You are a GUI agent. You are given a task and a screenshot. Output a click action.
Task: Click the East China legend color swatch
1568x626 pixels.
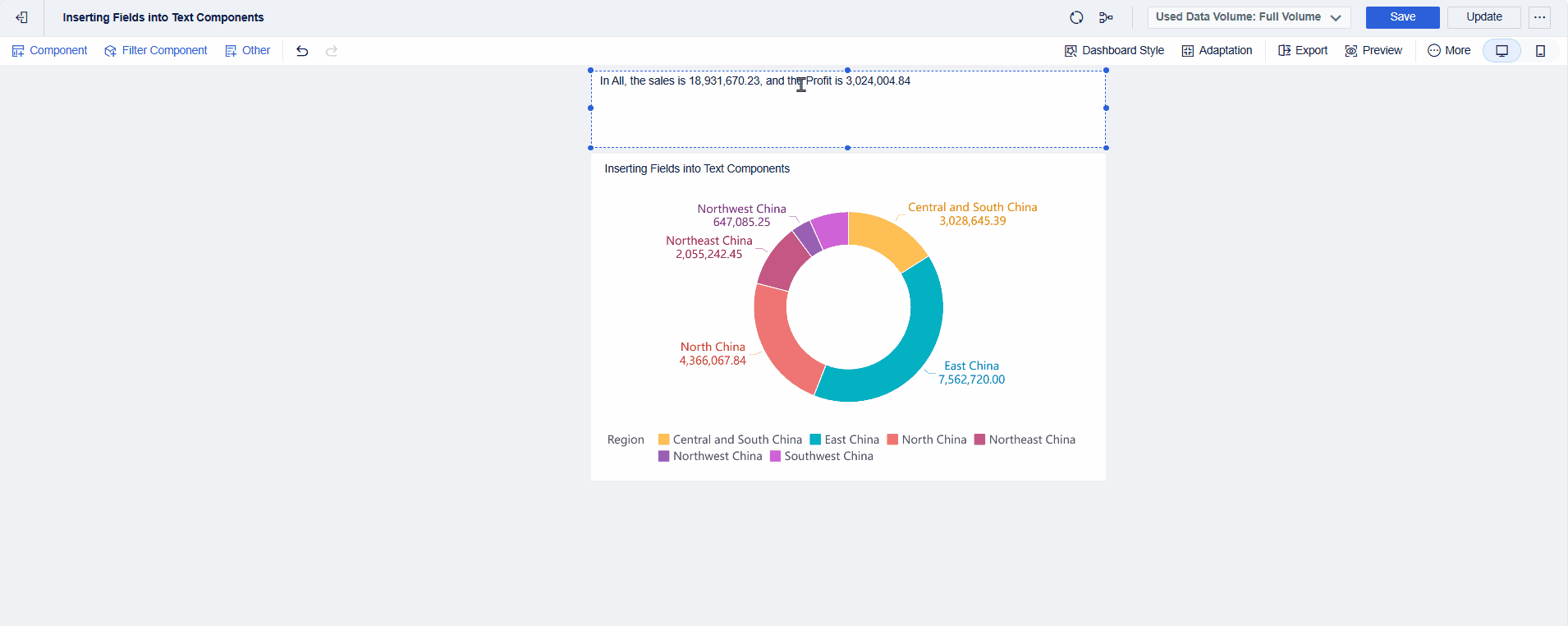point(815,440)
